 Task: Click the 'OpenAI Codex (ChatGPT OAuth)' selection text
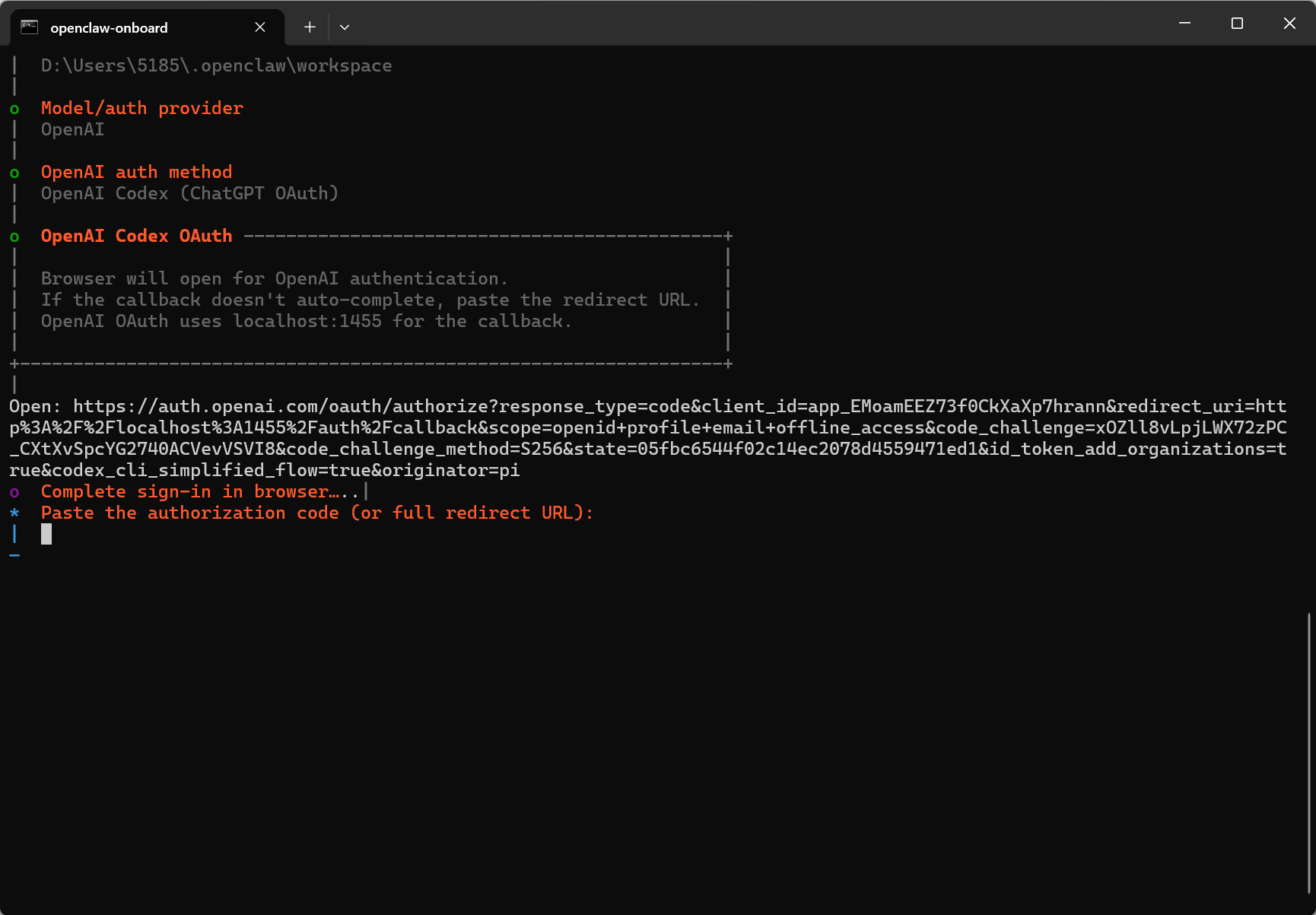189,193
